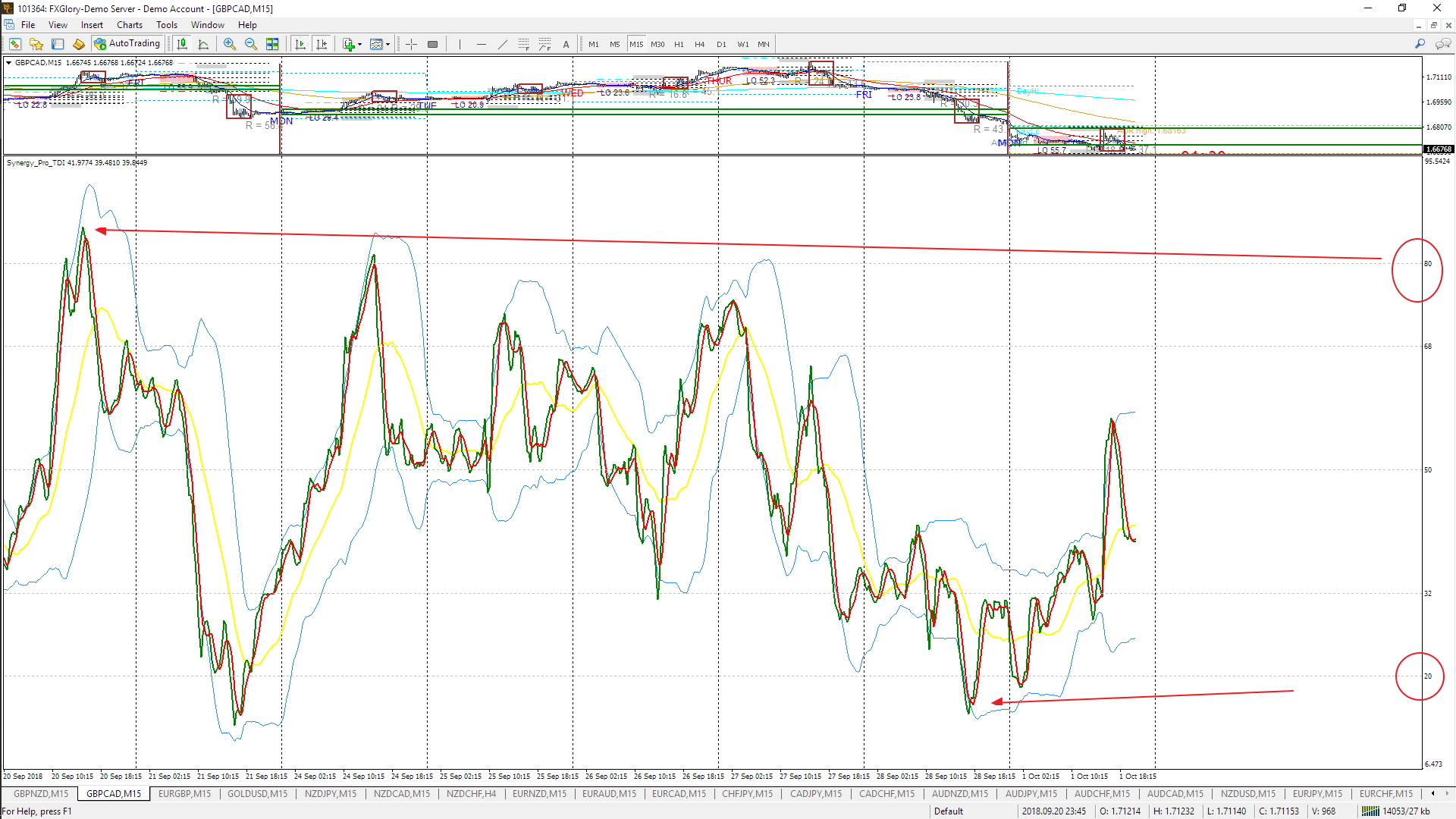Screen dimensions: 1456x819
Task: Switch to the H4 timeframe
Action: coord(699,44)
